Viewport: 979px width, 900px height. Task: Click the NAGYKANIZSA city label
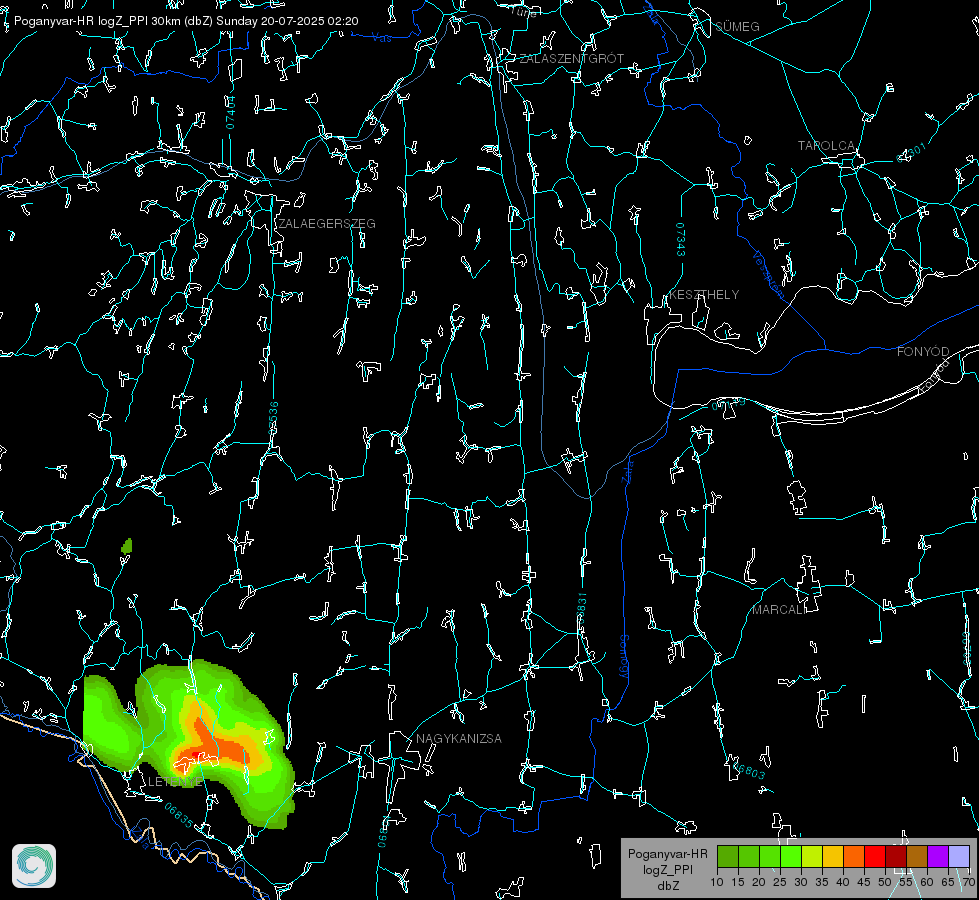[x=459, y=739]
